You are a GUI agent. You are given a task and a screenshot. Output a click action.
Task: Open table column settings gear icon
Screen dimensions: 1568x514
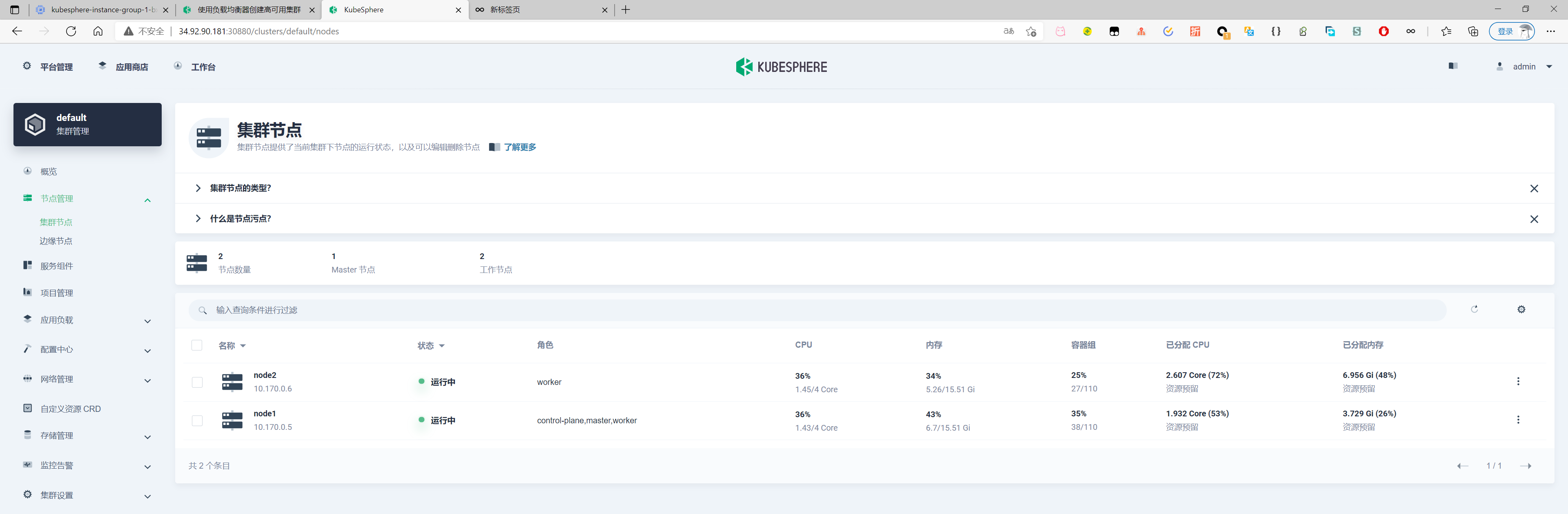point(1521,309)
